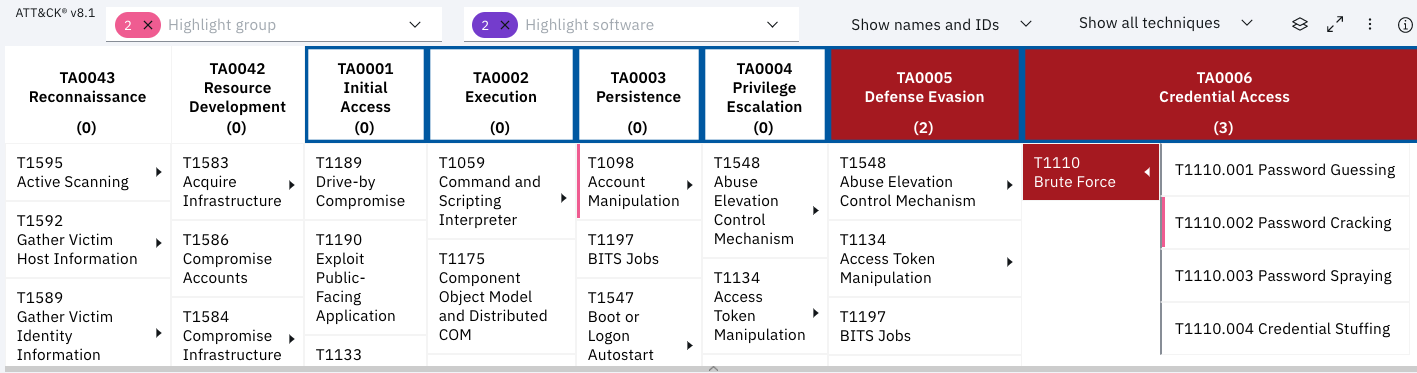Select the TA0043 Reconnaissance tactic header
The image size is (1417, 373).
(87, 95)
